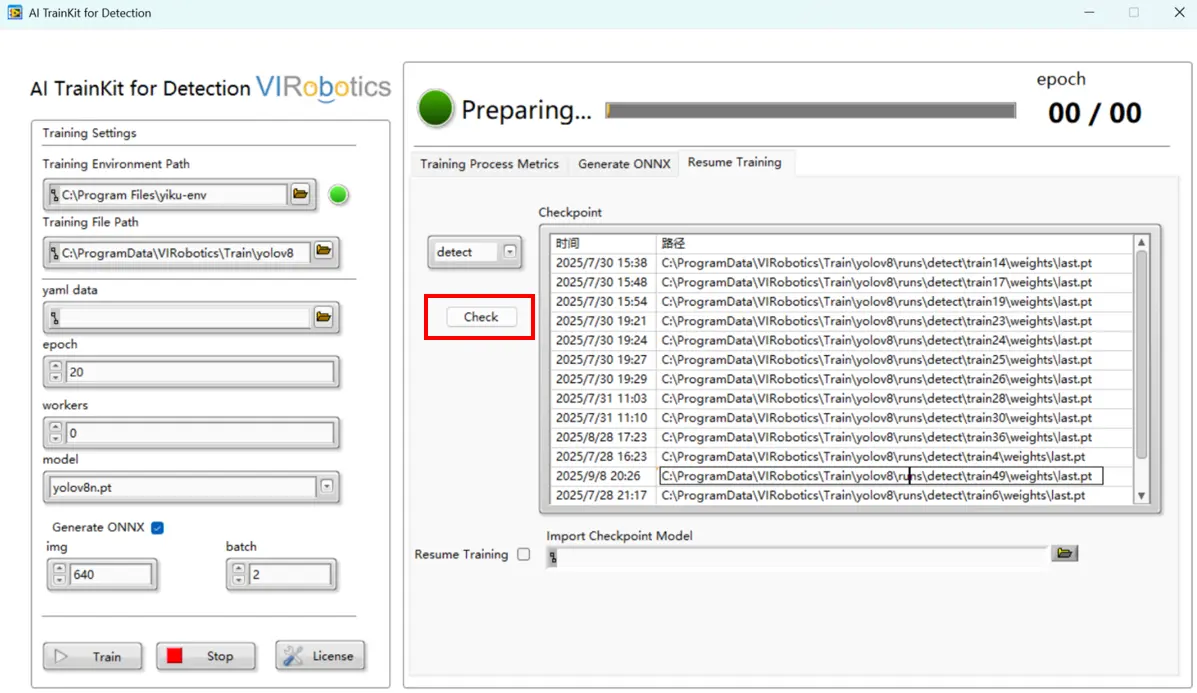
Task: Enable the Resume Training checkbox
Action: [523, 554]
